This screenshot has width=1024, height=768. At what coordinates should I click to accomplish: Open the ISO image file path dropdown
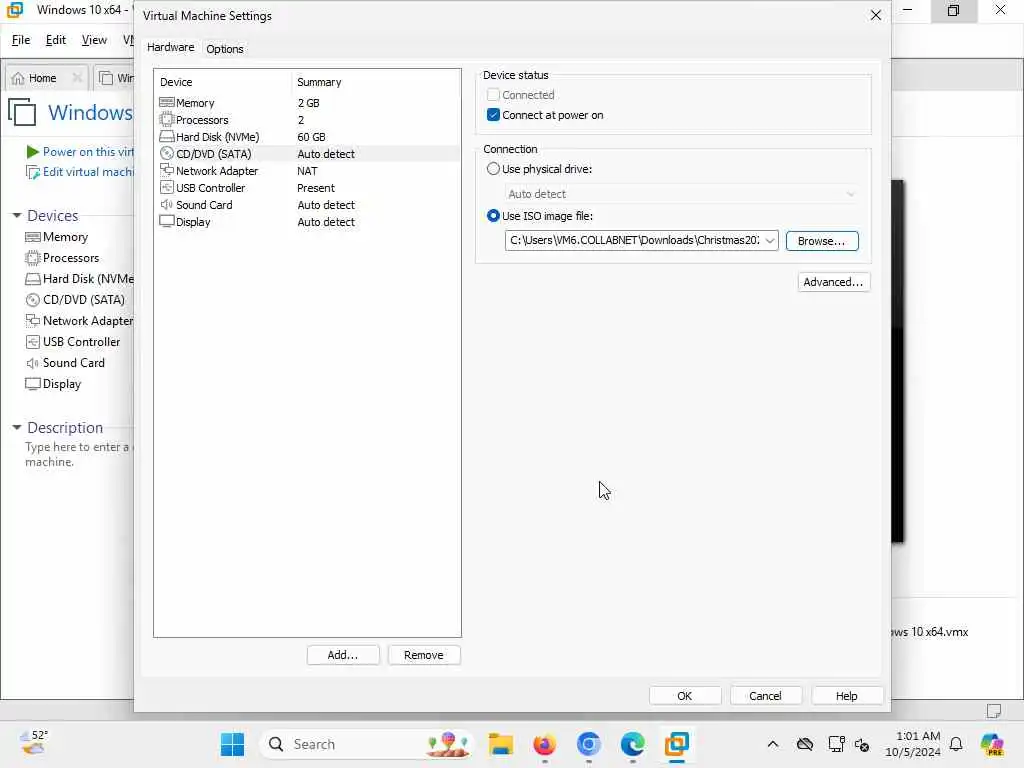pos(770,240)
